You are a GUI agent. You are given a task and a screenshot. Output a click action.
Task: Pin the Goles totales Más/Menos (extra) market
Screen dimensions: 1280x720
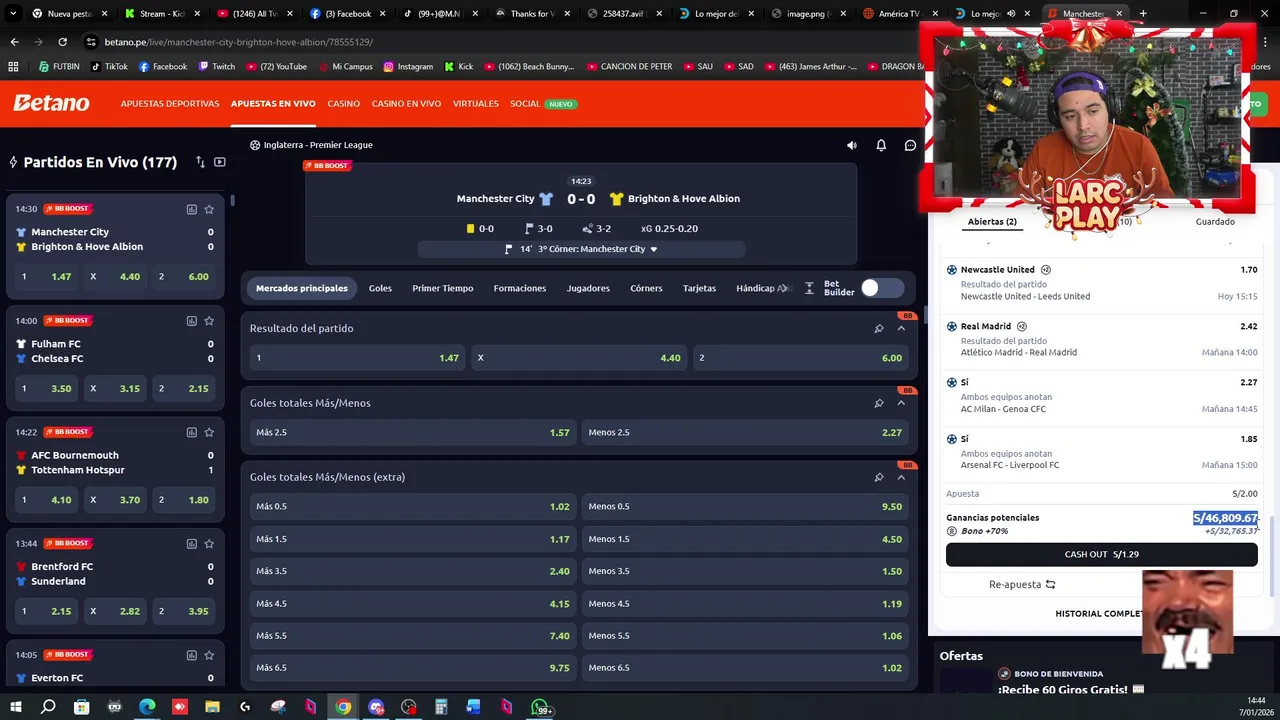click(879, 477)
